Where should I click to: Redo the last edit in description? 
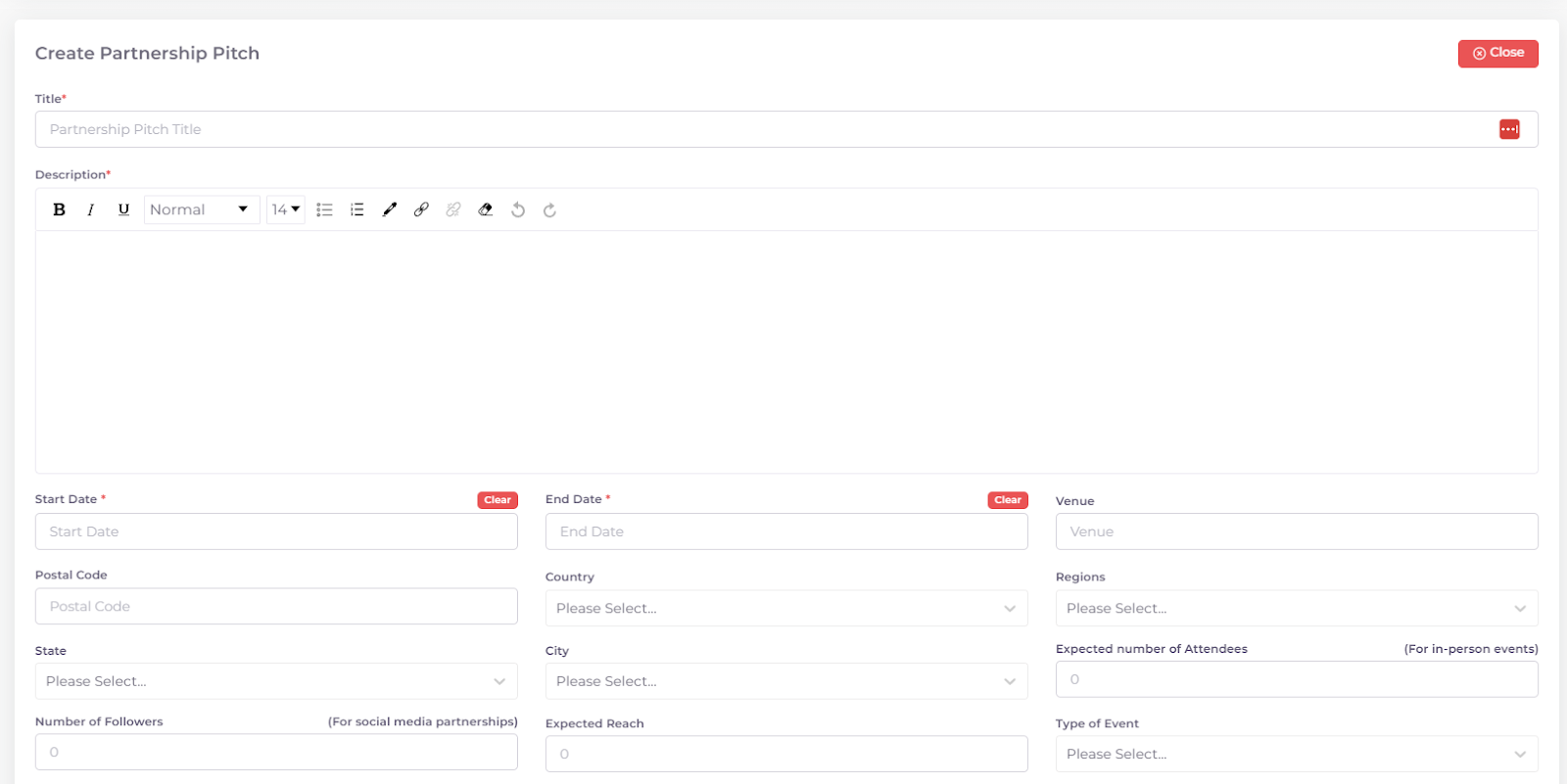click(x=550, y=209)
